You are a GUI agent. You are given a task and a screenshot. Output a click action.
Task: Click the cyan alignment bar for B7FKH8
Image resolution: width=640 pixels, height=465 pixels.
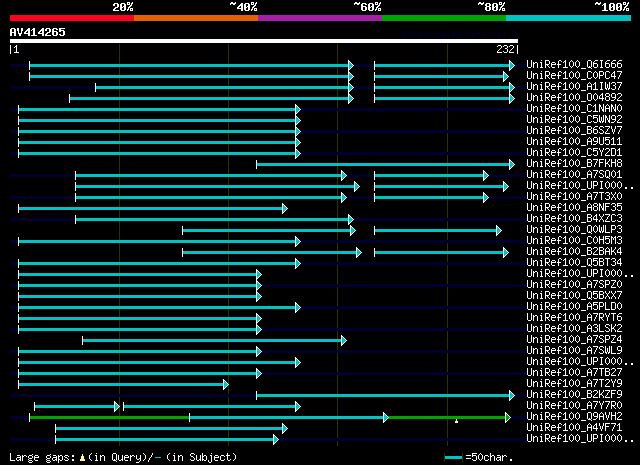[385, 165]
